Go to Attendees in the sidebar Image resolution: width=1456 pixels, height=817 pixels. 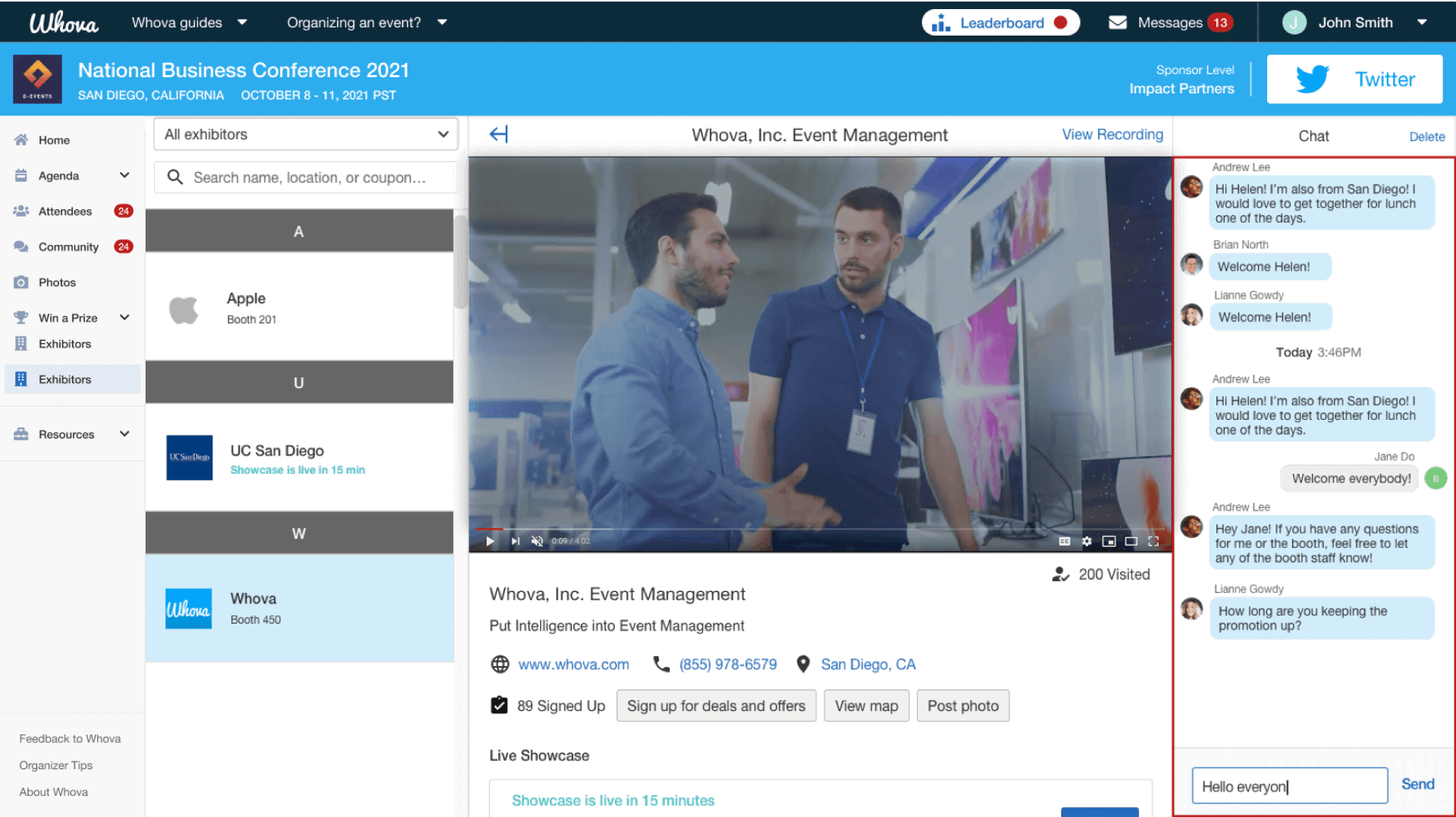coord(65,211)
